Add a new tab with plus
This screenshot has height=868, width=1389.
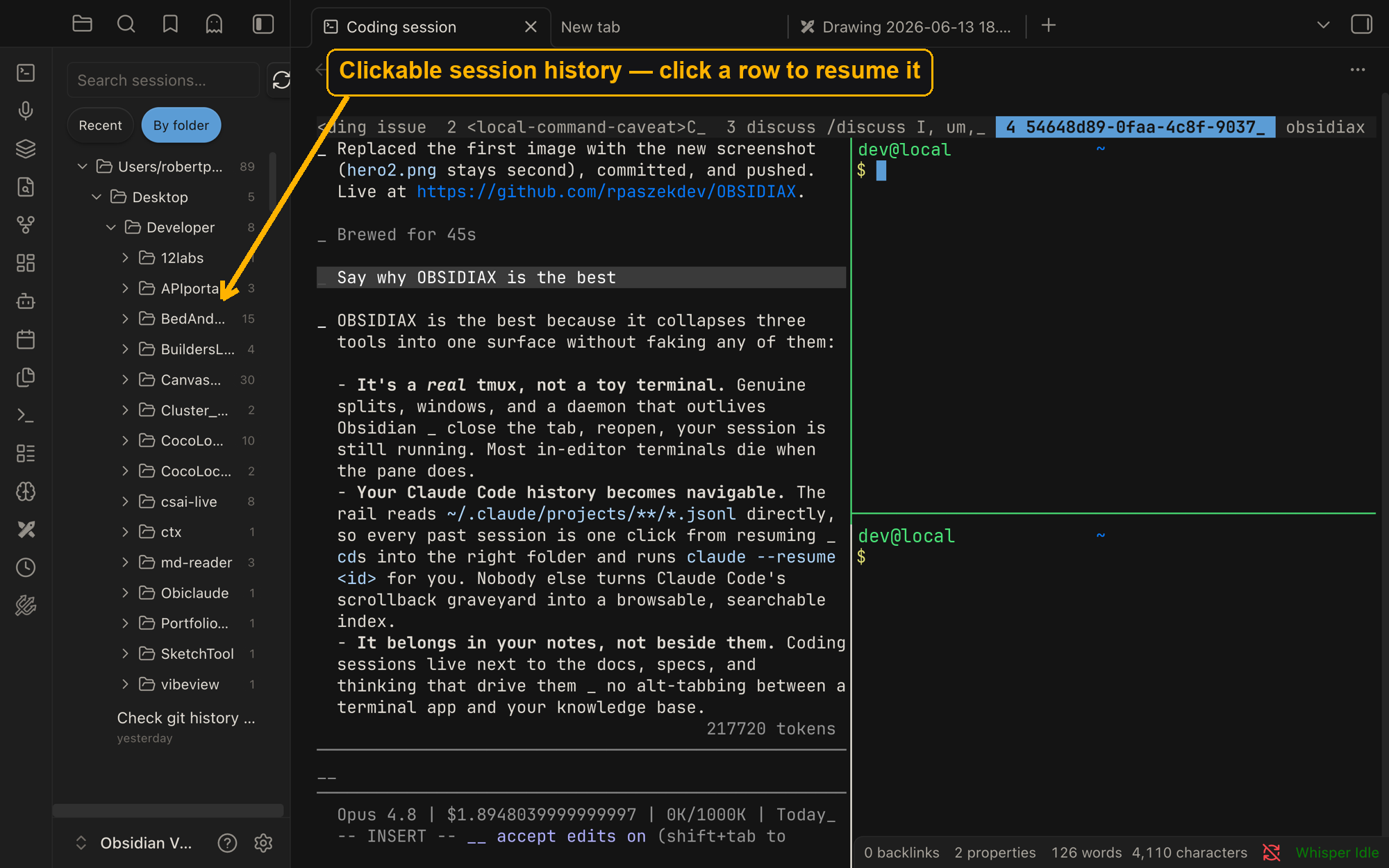pyautogui.click(x=1049, y=26)
